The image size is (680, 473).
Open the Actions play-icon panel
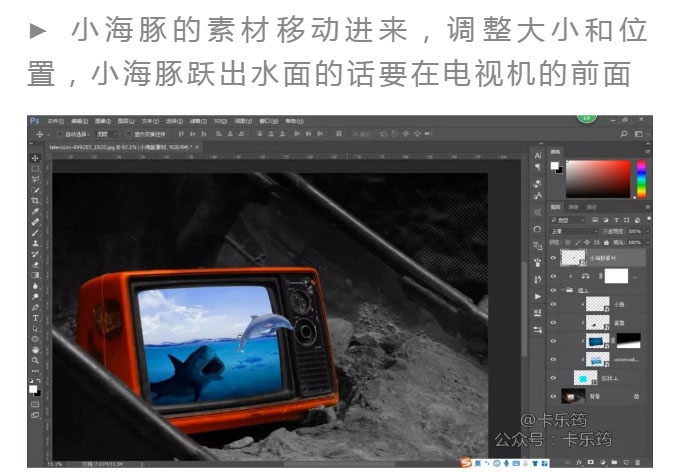(538, 297)
